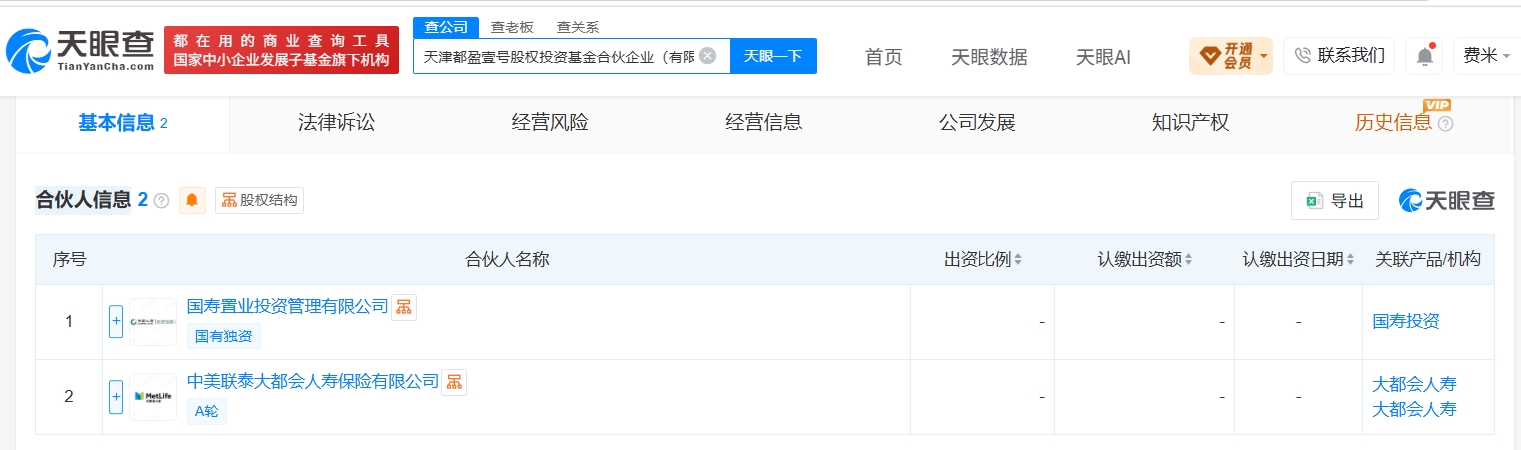The width and height of the screenshot is (1521, 450).
Task: Switch to the 基本信息 tab
Action: tap(123, 123)
